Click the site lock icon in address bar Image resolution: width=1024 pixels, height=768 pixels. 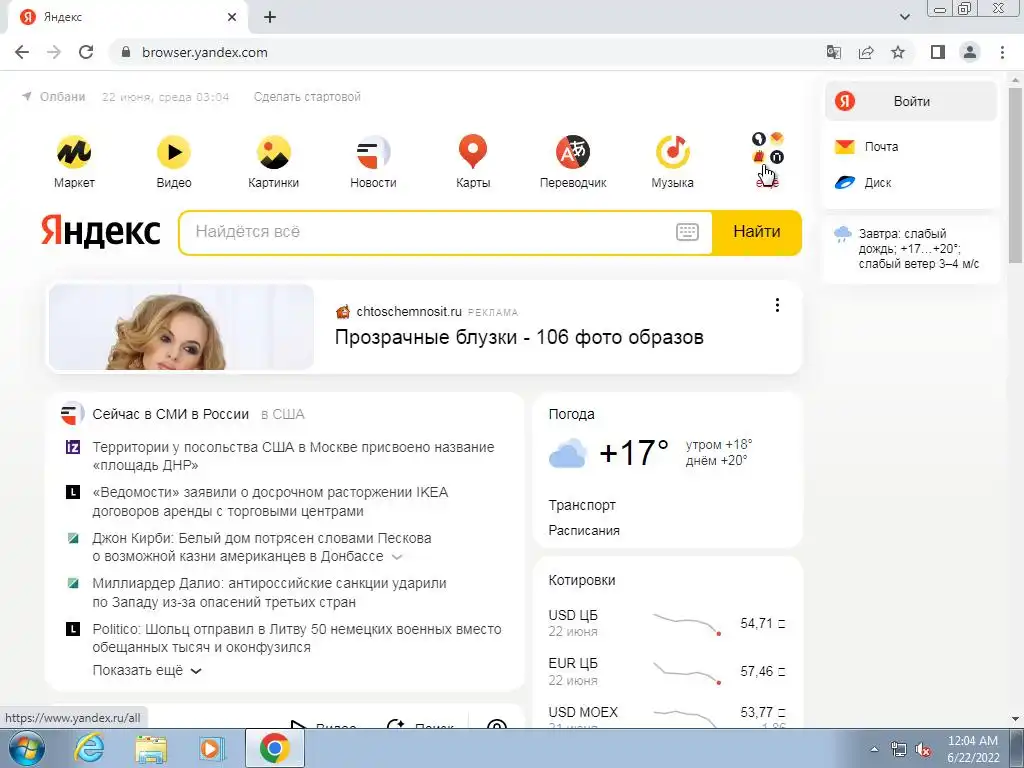click(126, 52)
